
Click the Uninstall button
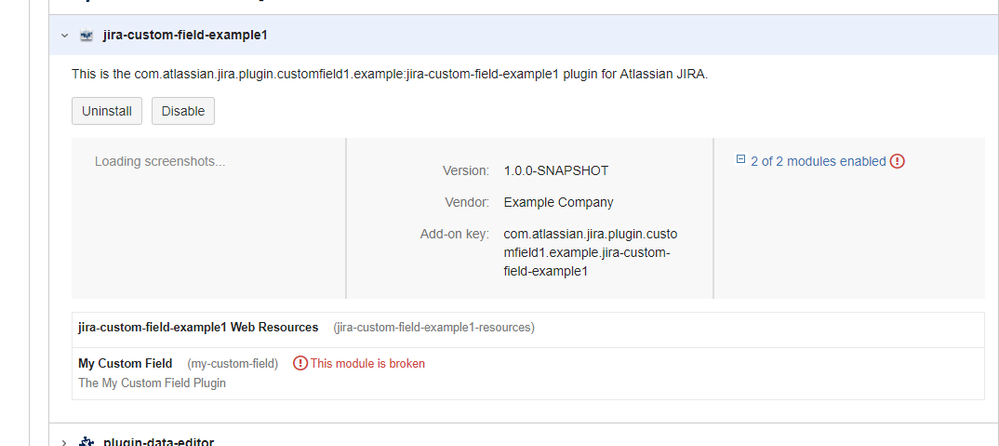[x=106, y=111]
